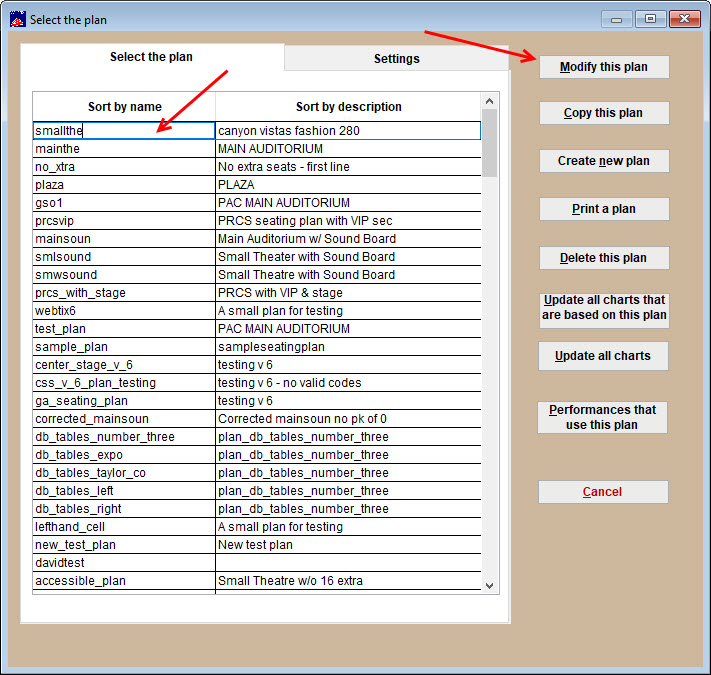
Task: Click the Main Auditorium w/ Sound Board description
Action: 348,239
